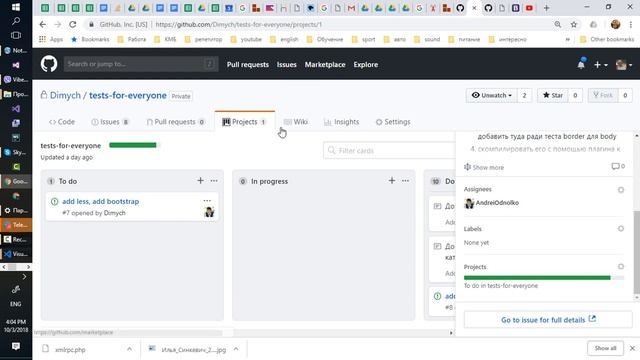Viewport: 640px width, 360px height.
Task: Select the Projects tab
Action: point(244,122)
